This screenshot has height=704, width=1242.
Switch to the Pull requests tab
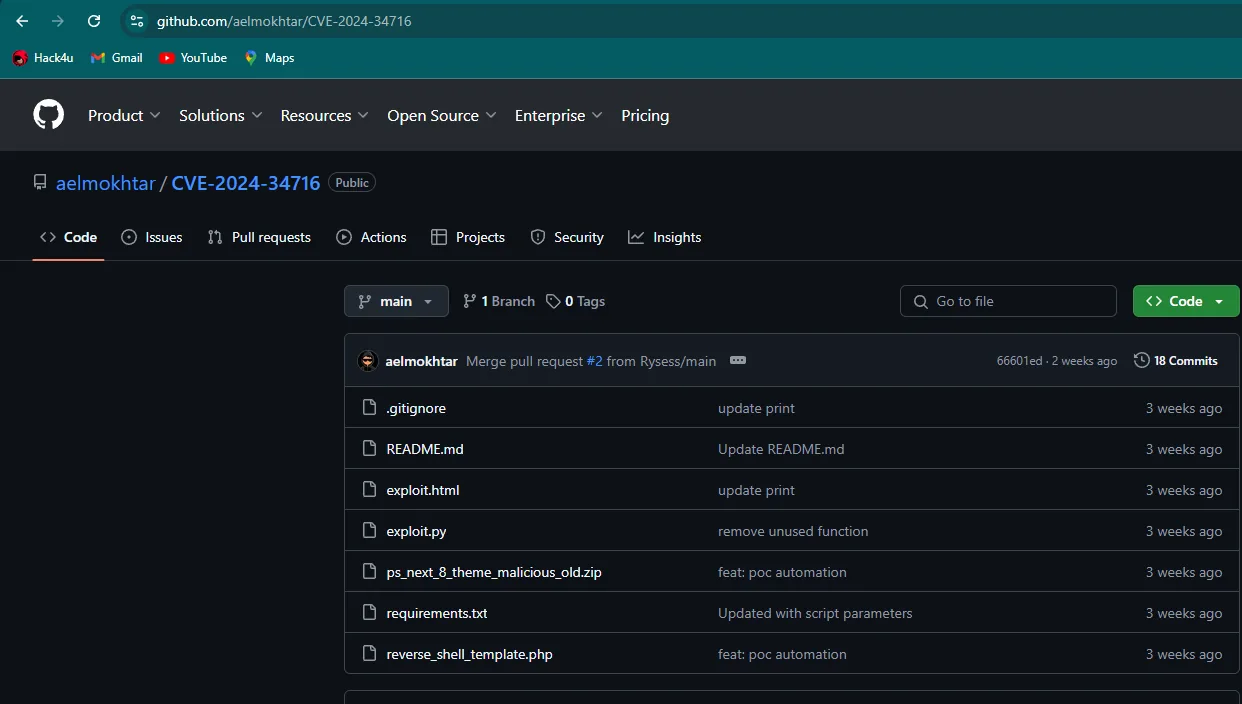[x=259, y=237]
